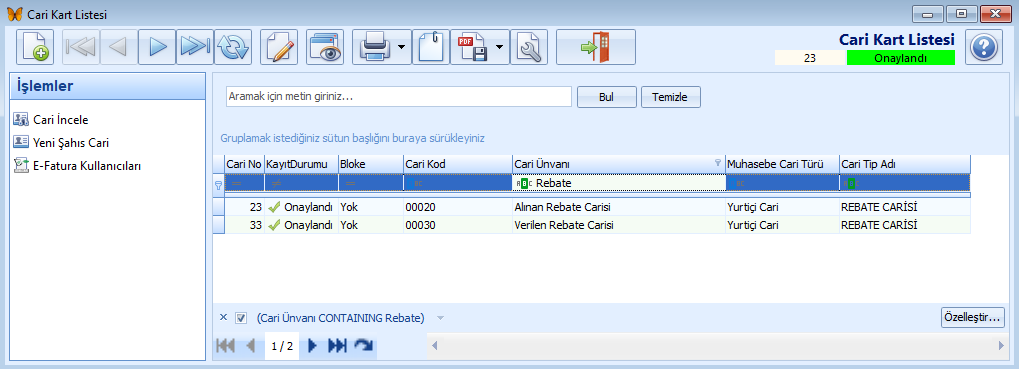Open attachments with the paperclip icon

[x=430, y=47]
